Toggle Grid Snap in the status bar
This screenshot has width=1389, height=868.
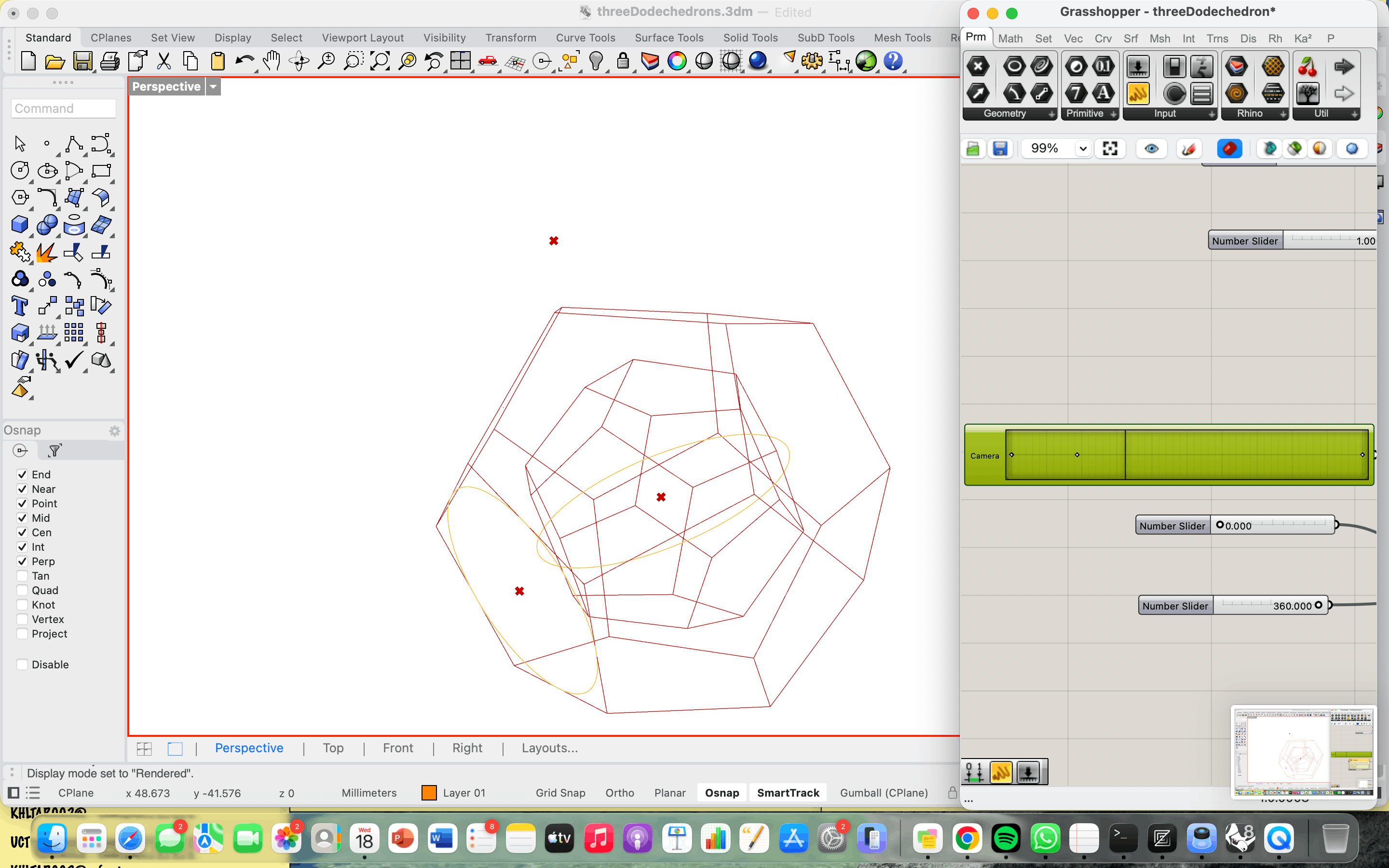tap(560, 793)
